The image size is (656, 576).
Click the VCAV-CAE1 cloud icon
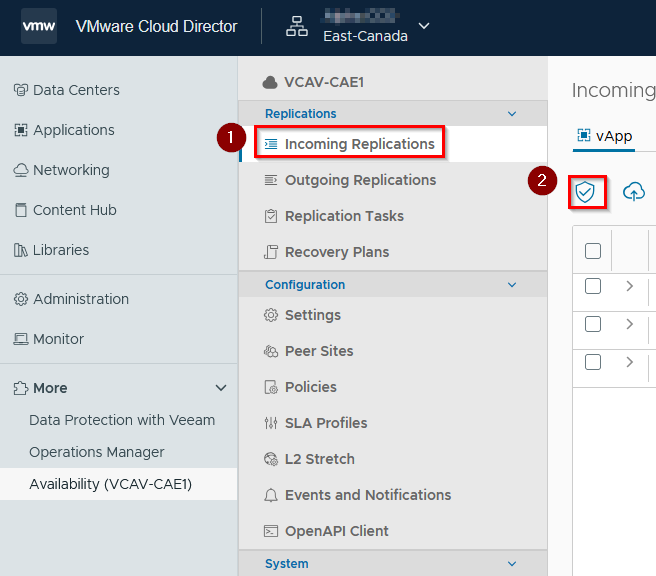point(270,82)
